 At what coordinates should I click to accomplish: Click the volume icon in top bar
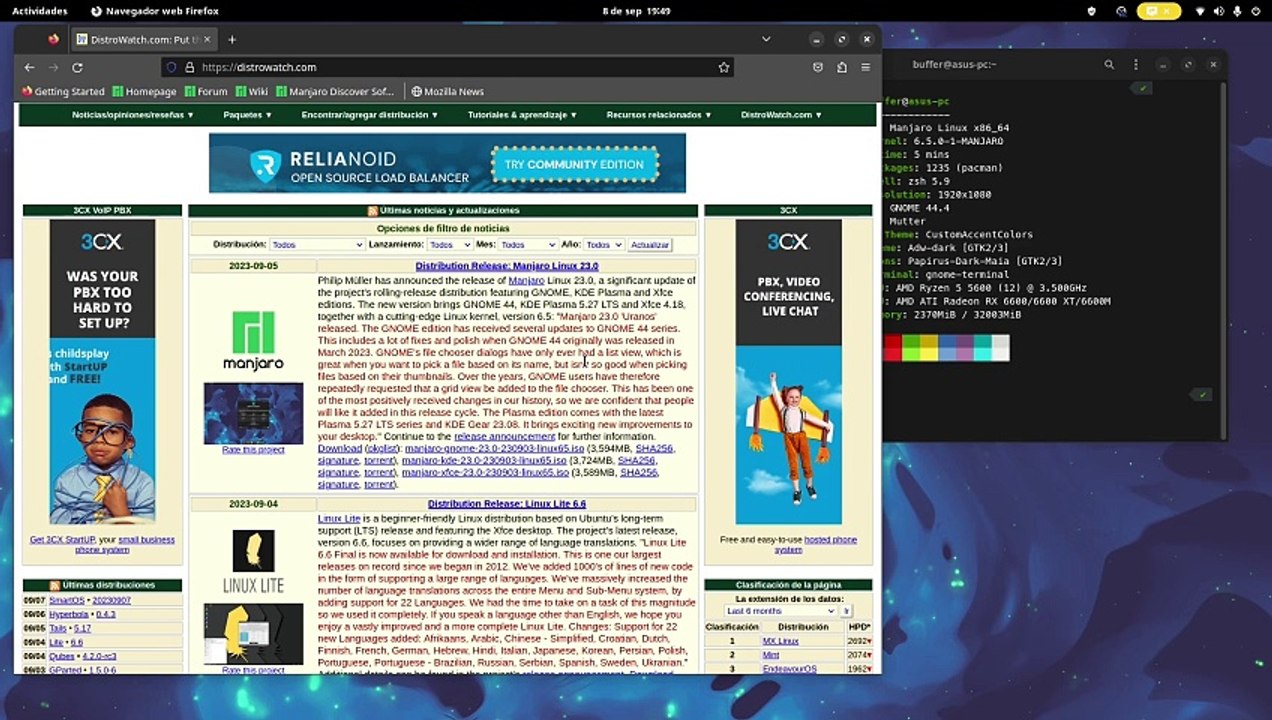pos(1219,11)
